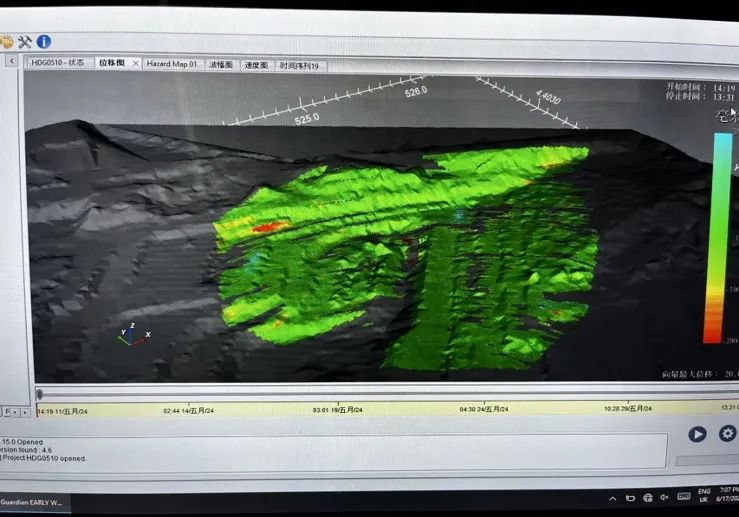This screenshot has height=517, width=739.
Task: Switch to the 速度图 tab
Action: coord(257,65)
